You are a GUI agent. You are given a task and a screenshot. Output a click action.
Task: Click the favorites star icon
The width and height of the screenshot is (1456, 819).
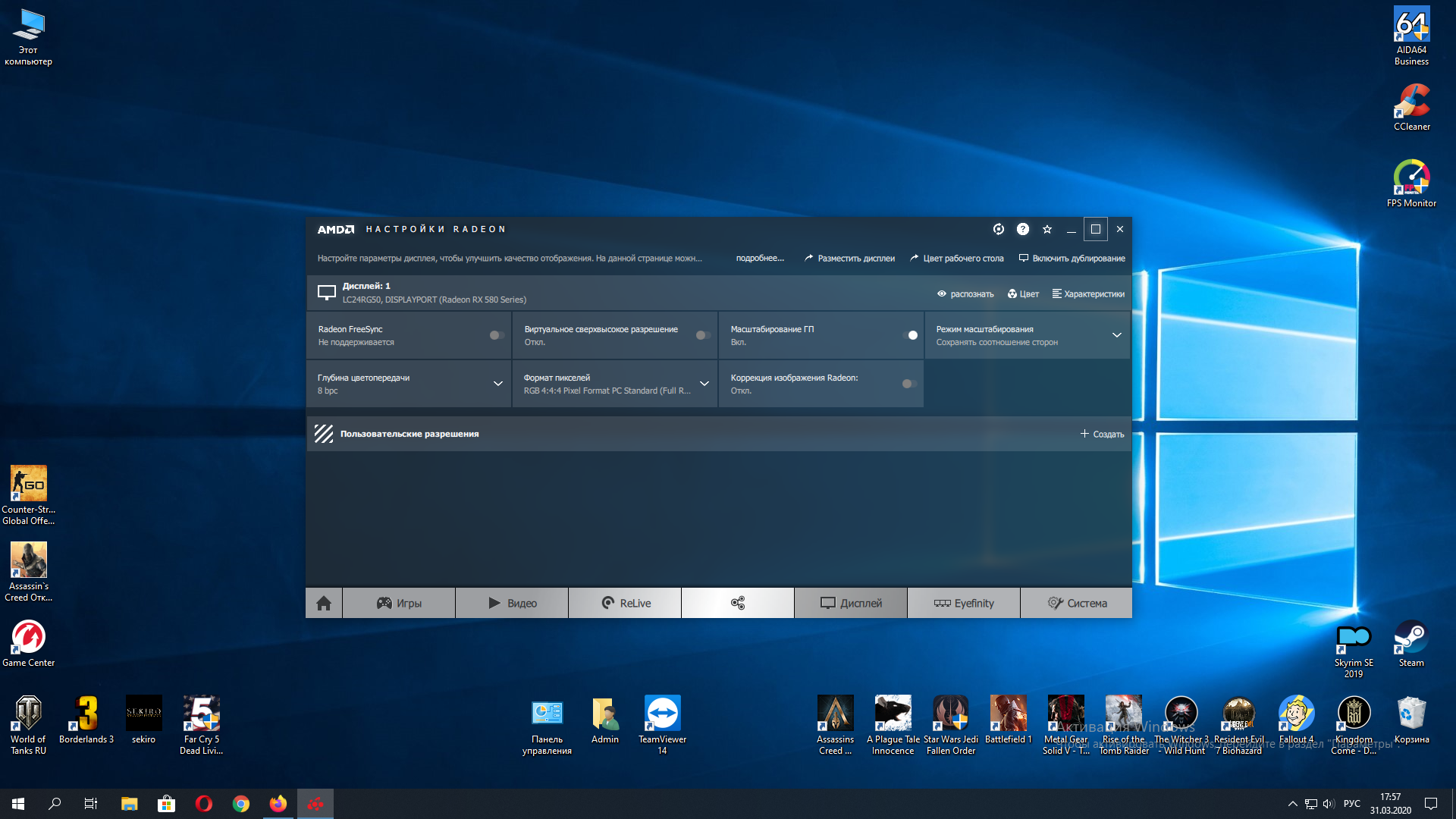tap(1047, 229)
